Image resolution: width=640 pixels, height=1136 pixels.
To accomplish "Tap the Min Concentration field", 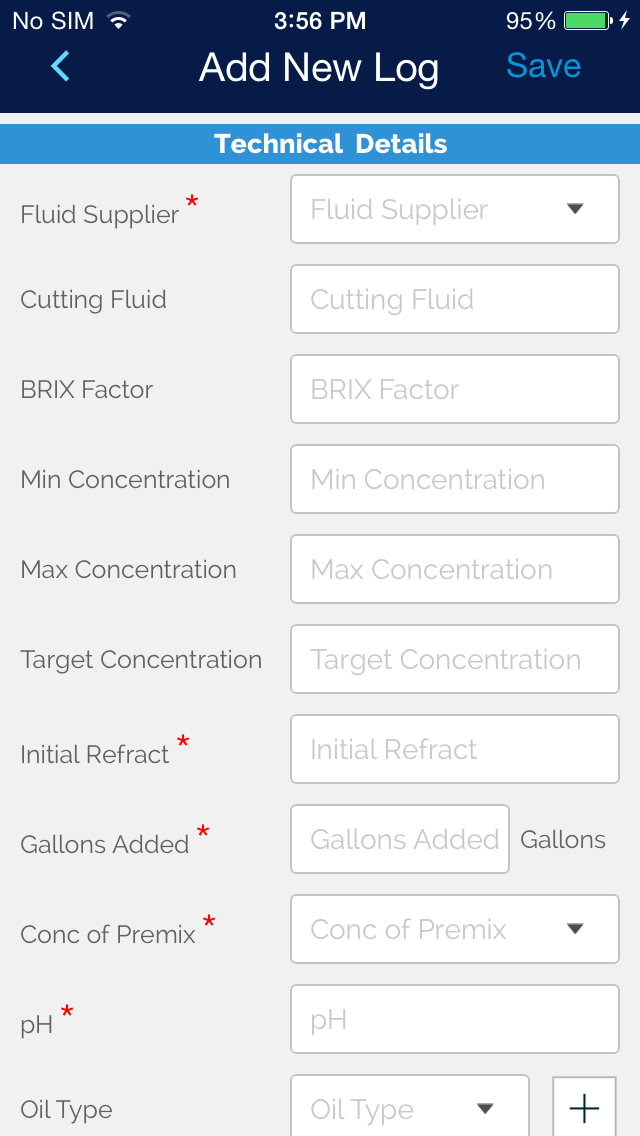I will click(455, 479).
